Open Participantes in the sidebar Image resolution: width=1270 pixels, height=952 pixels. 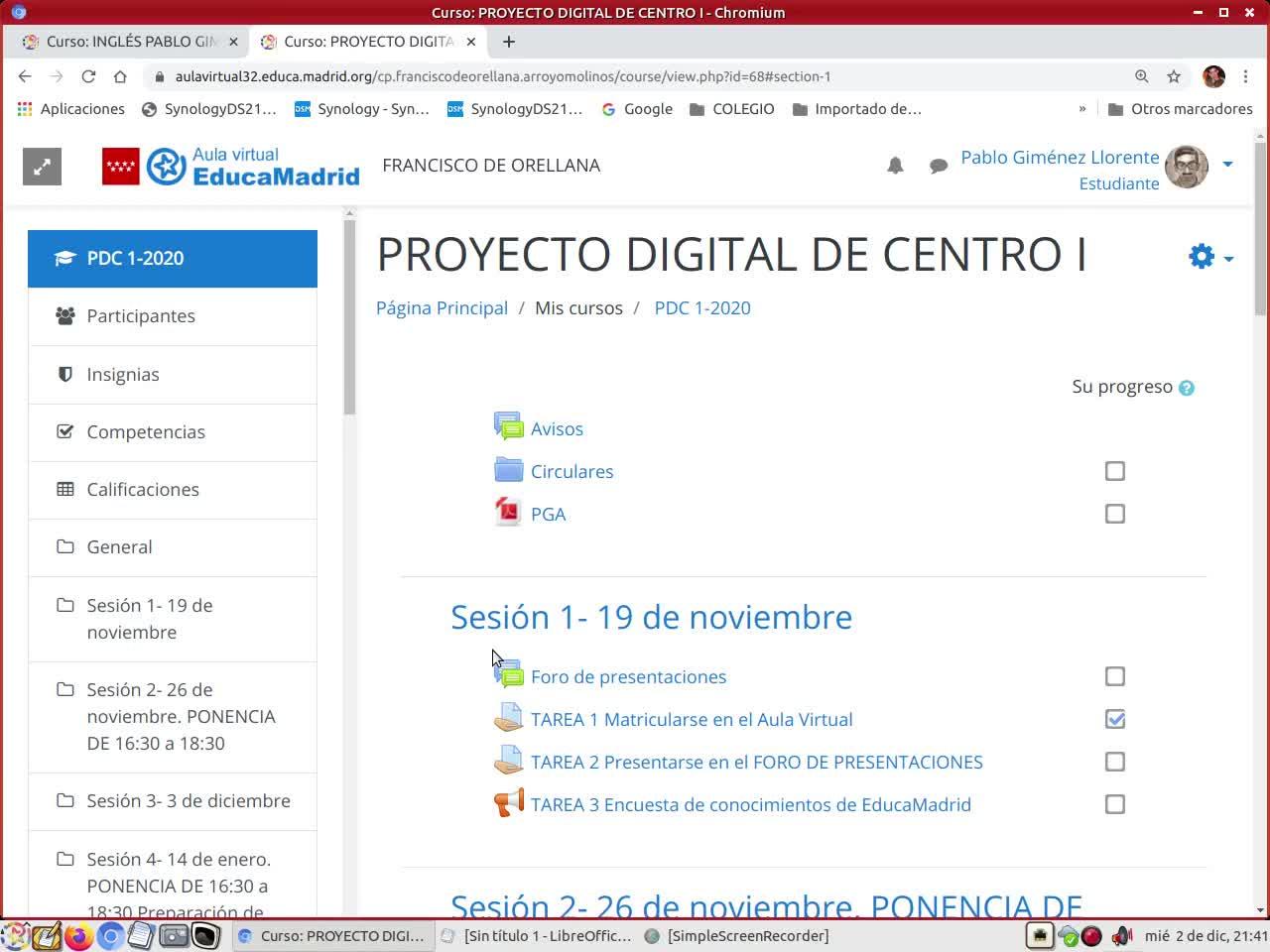[x=173, y=316]
